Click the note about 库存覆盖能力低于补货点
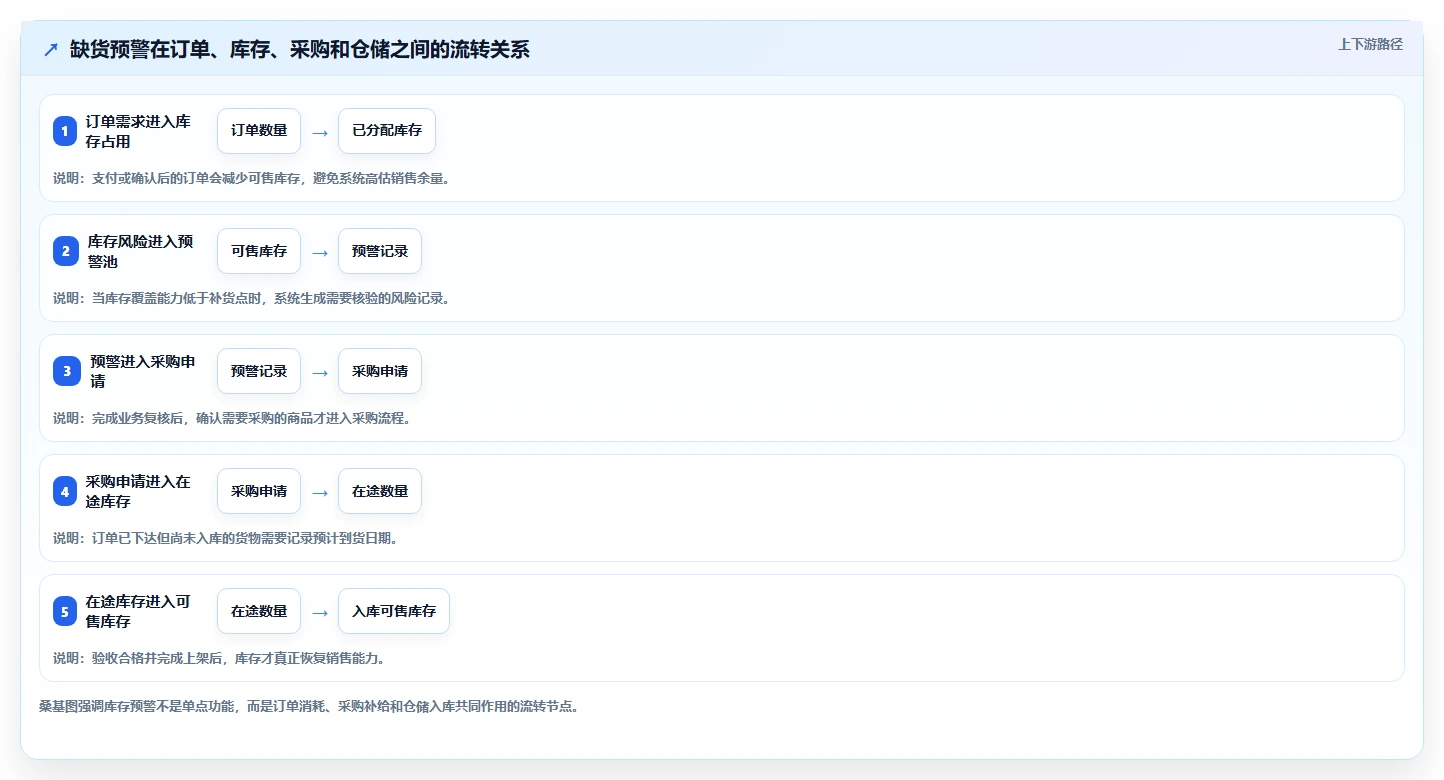Viewport: 1444px width, 780px height. (x=251, y=298)
